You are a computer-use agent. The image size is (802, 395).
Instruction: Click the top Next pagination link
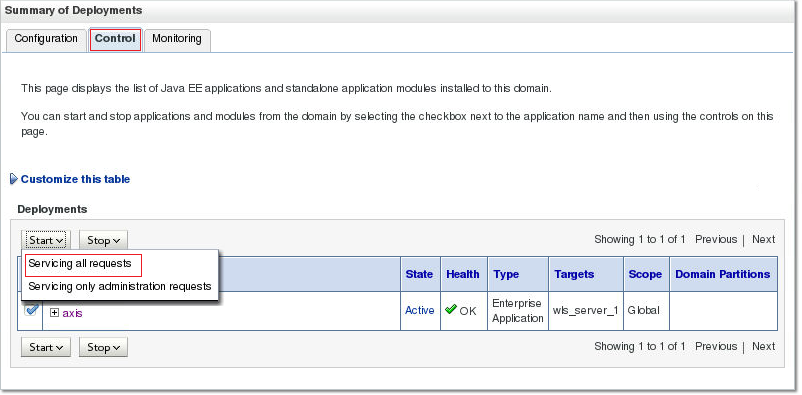(x=763, y=239)
